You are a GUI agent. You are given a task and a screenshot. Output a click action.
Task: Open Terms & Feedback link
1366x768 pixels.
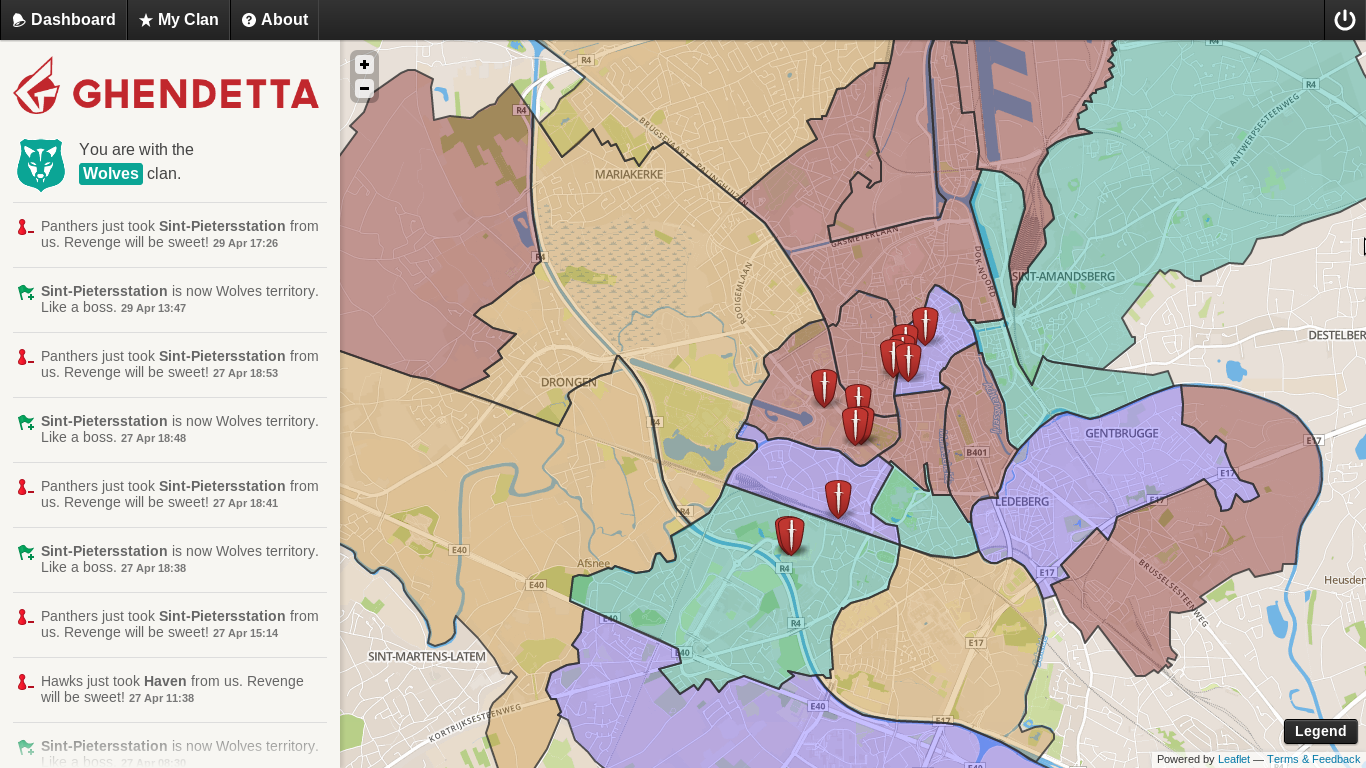point(1313,759)
